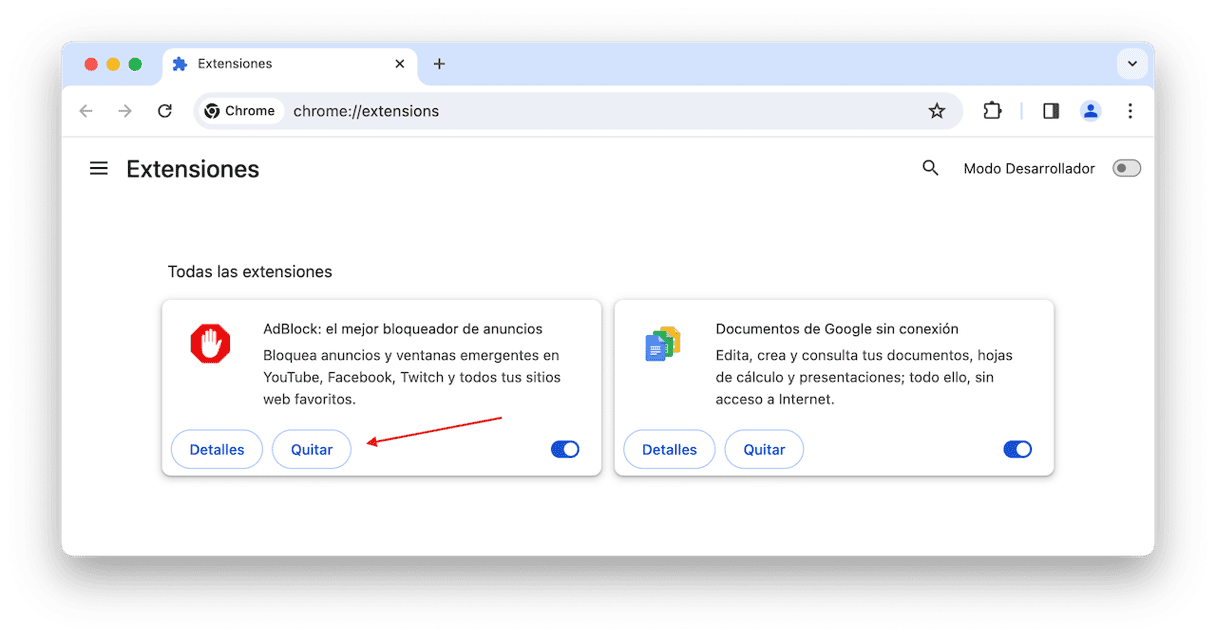
Task: Open the hamburger main menu beside Extensiones
Action: coord(98,169)
